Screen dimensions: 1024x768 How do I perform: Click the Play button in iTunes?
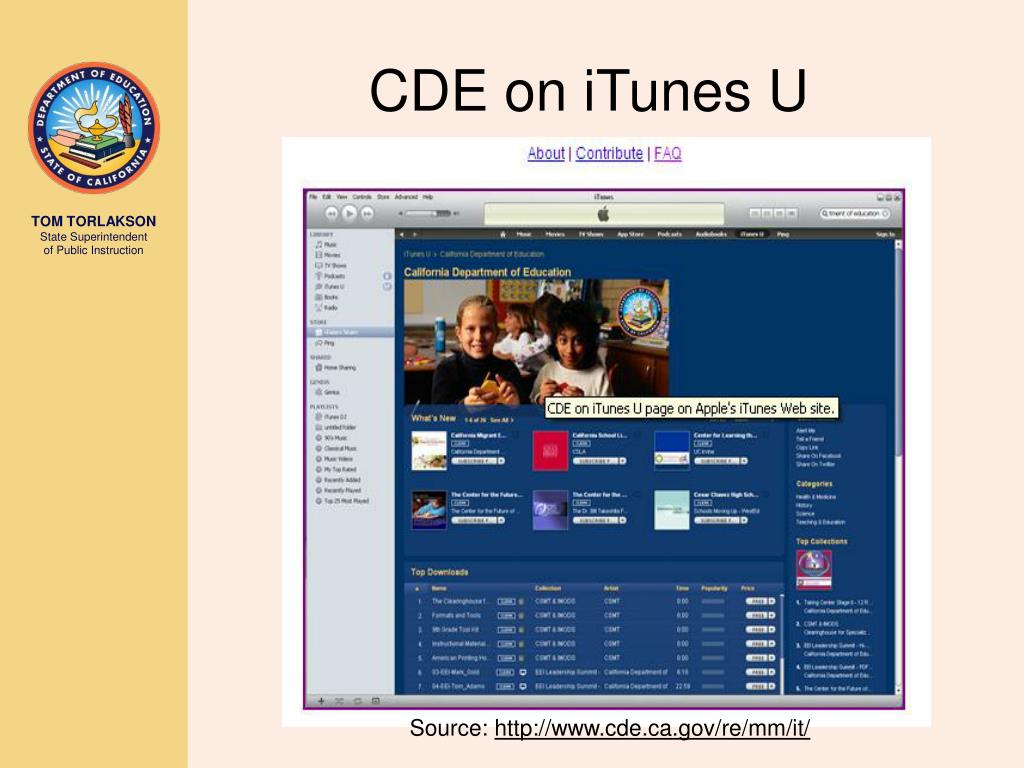pos(349,213)
